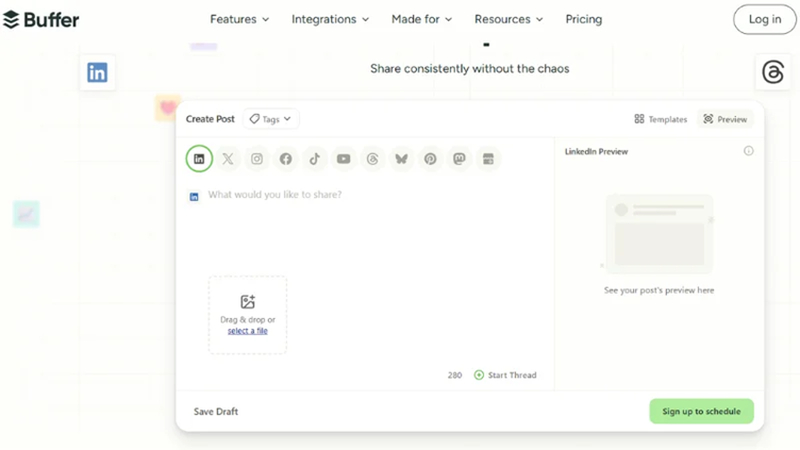800x450 pixels.
Task: Select the Threads channel icon in composer
Action: coord(372,159)
